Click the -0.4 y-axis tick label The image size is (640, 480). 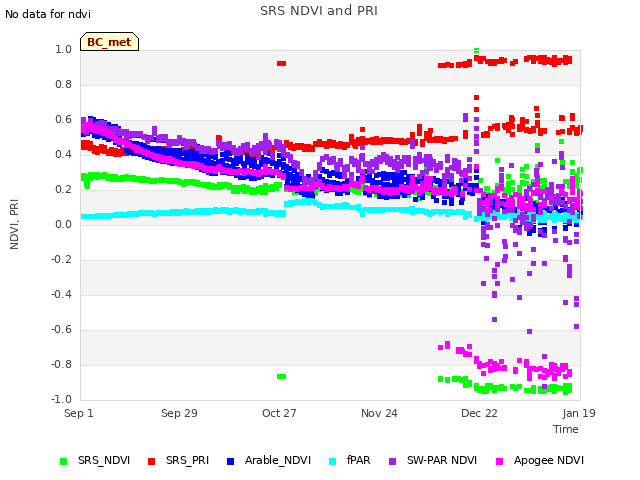pos(61,294)
